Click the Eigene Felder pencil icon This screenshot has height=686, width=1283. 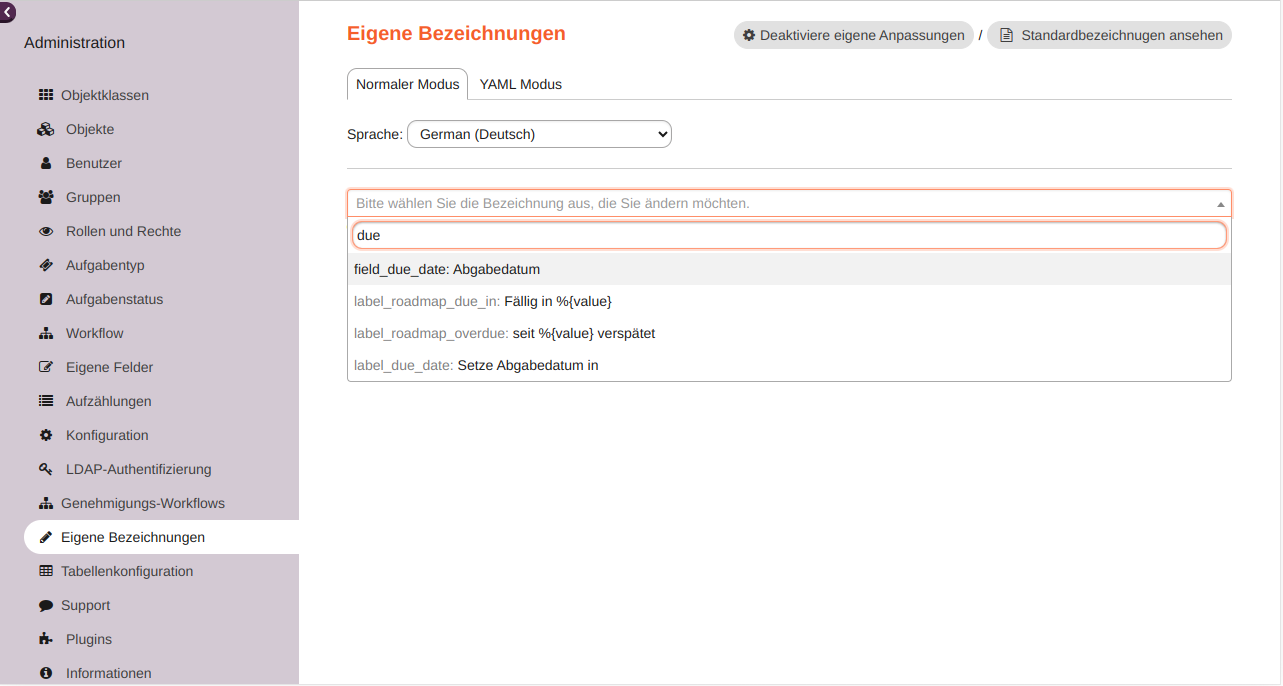[x=45, y=367]
